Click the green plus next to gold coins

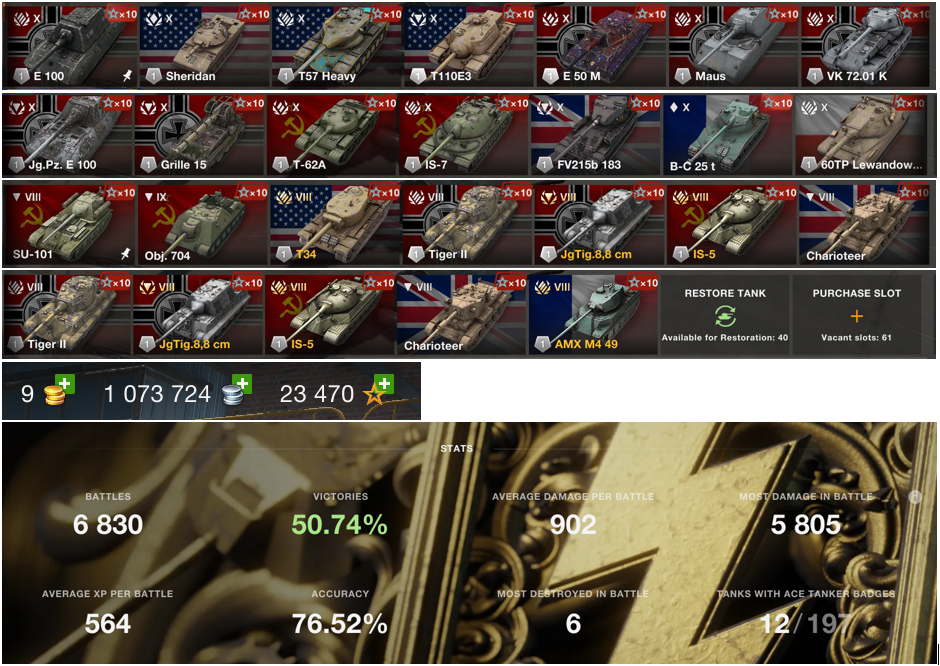[64, 383]
